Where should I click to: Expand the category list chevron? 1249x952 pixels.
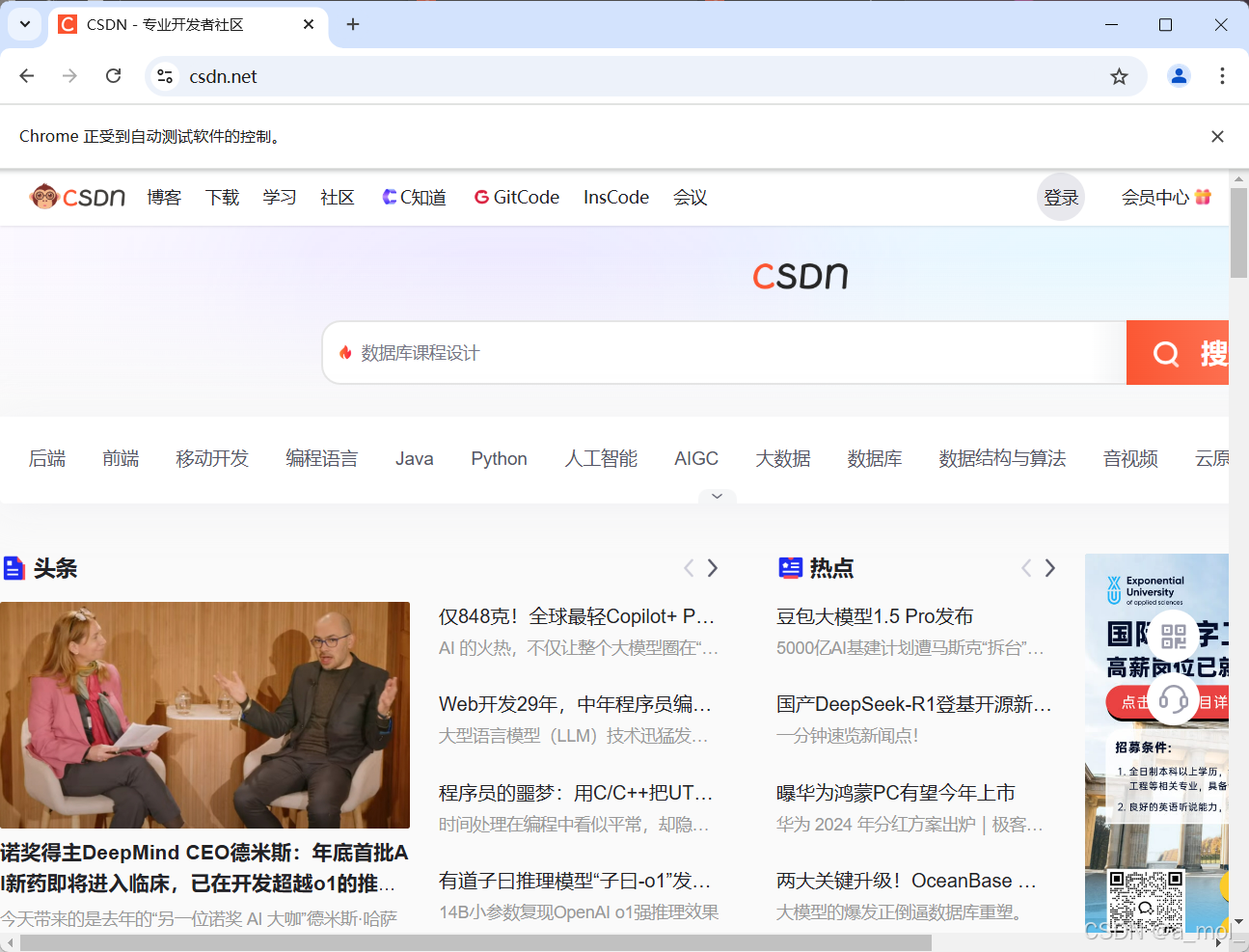(x=717, y=496)
